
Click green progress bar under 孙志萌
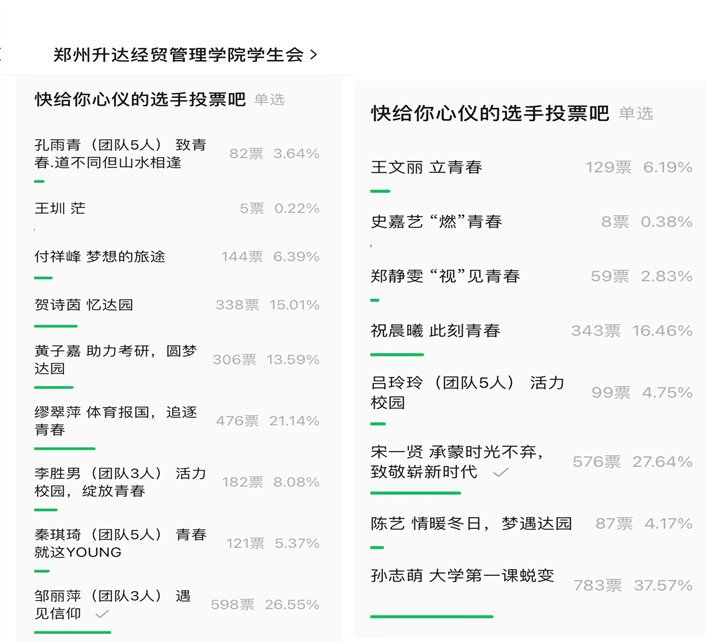[431, 616]
